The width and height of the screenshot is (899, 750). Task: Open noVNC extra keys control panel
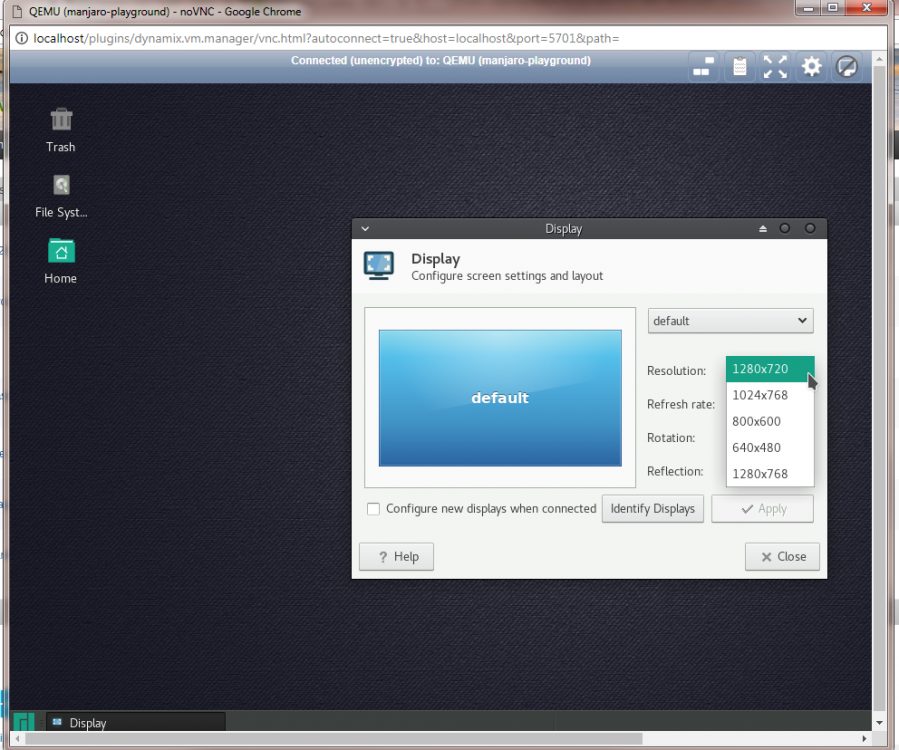pyautogui.click(x=703, y=67)
